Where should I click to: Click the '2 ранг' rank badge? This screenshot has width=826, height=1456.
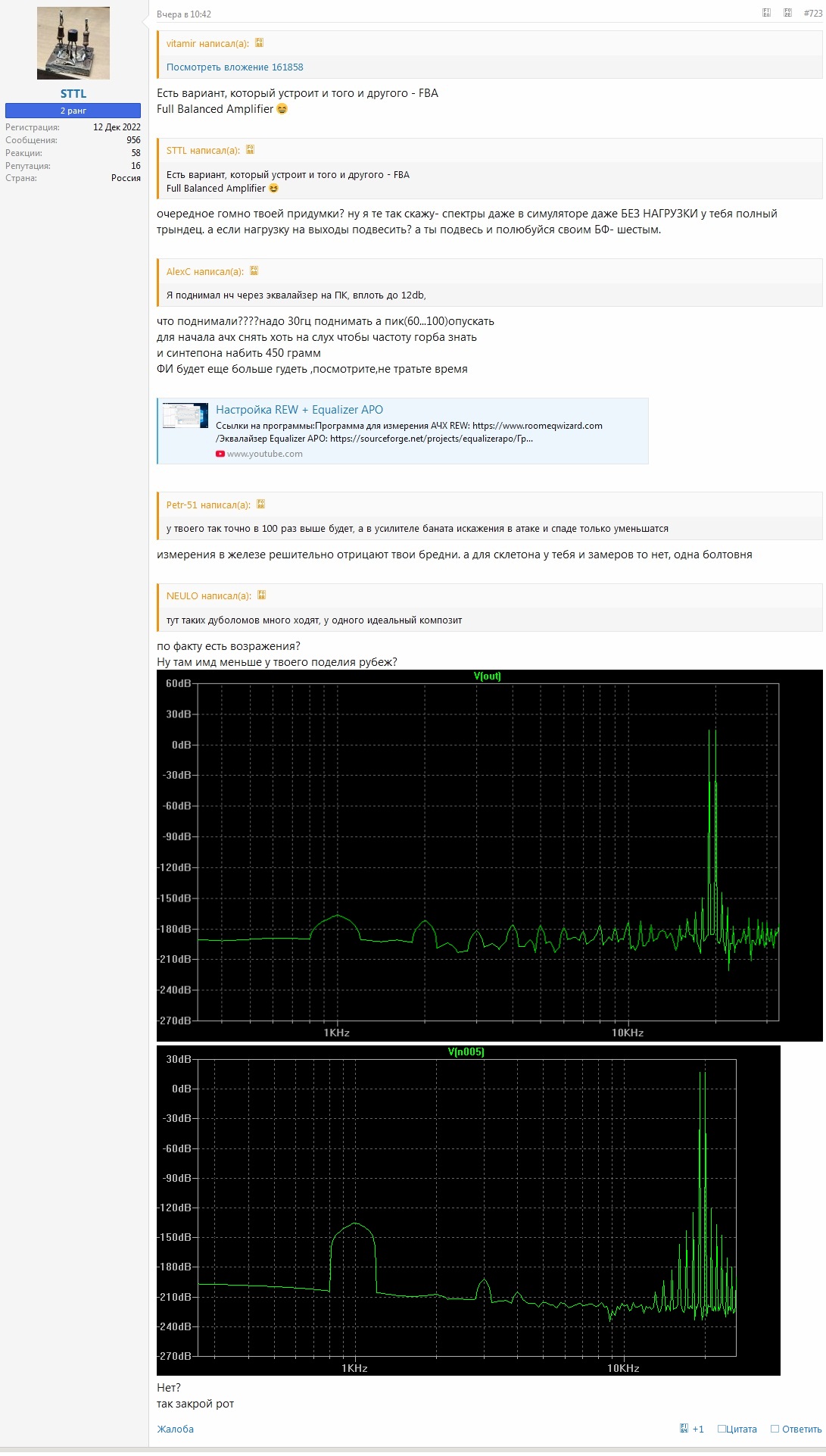pyautogui.click(x=73, y=111)
